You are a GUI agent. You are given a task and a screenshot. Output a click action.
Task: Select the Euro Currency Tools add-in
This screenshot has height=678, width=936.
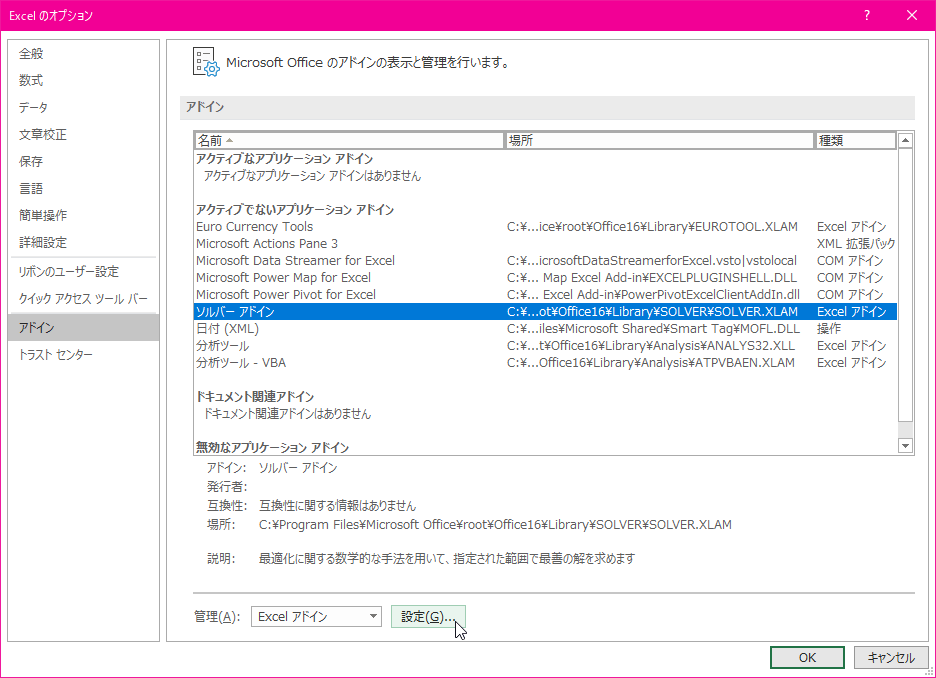(x=545, y=227)
